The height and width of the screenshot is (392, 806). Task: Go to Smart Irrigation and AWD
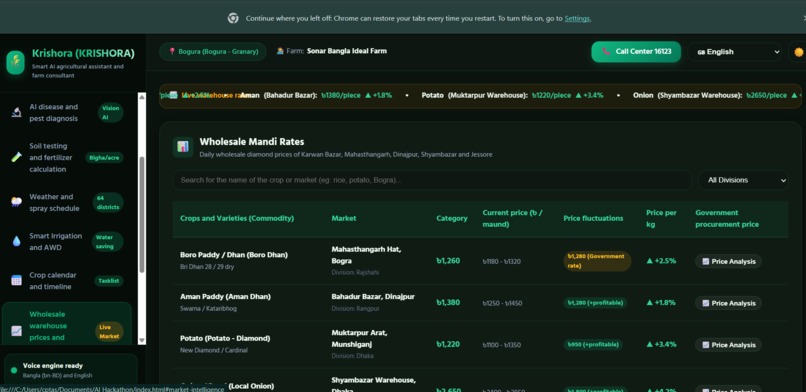[67, 241]
